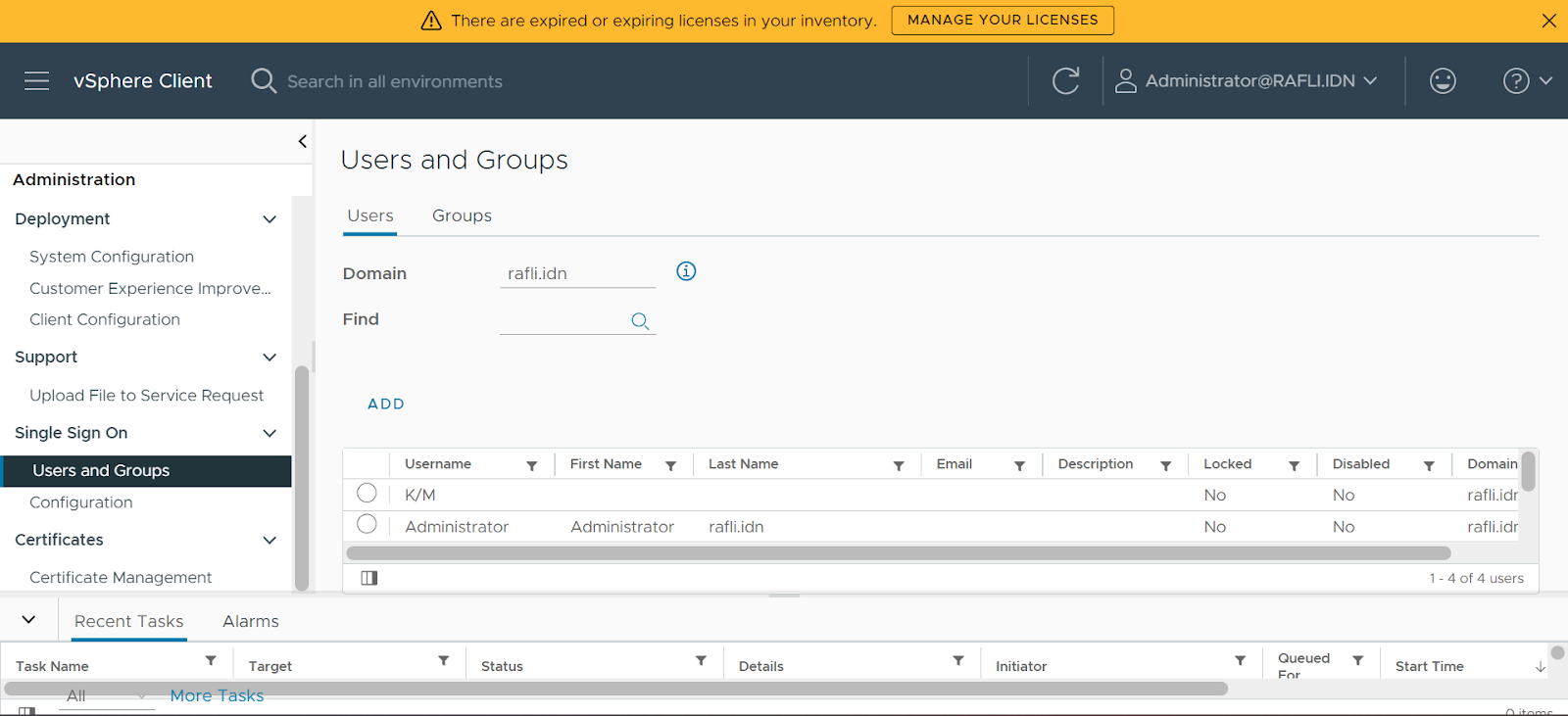Collapse the Certificates section
Image resolution: width=1568 pixels, height=716 pixels.
[x=269, y=540]
